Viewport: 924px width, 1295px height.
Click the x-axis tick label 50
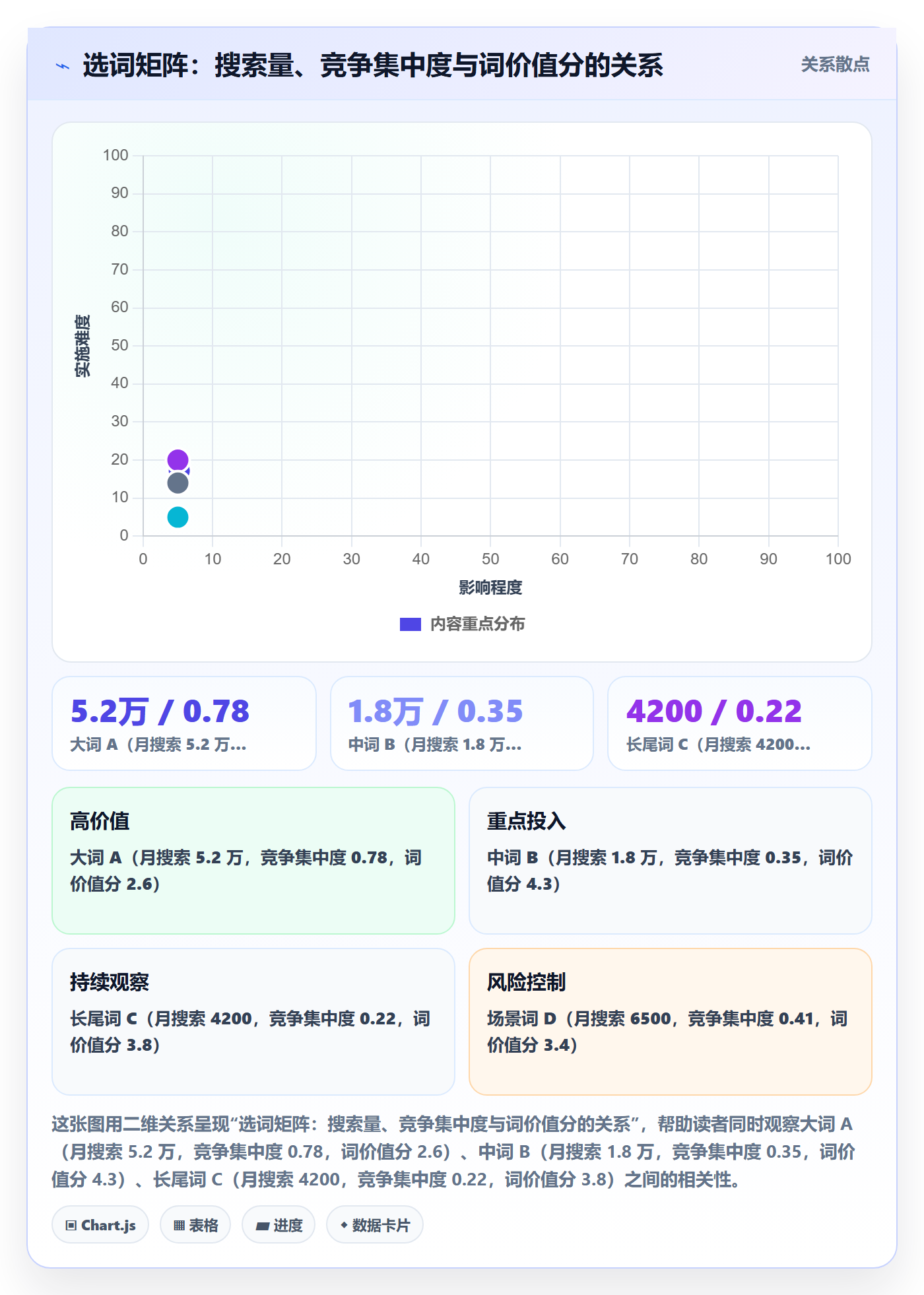click(490, 559)
